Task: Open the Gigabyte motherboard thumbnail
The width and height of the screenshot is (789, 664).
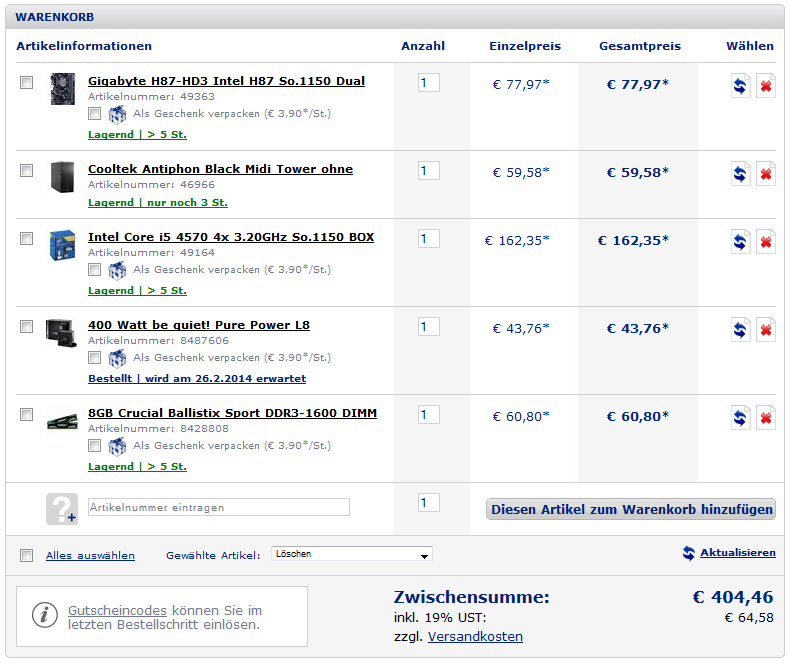Action: coord(63,89)
